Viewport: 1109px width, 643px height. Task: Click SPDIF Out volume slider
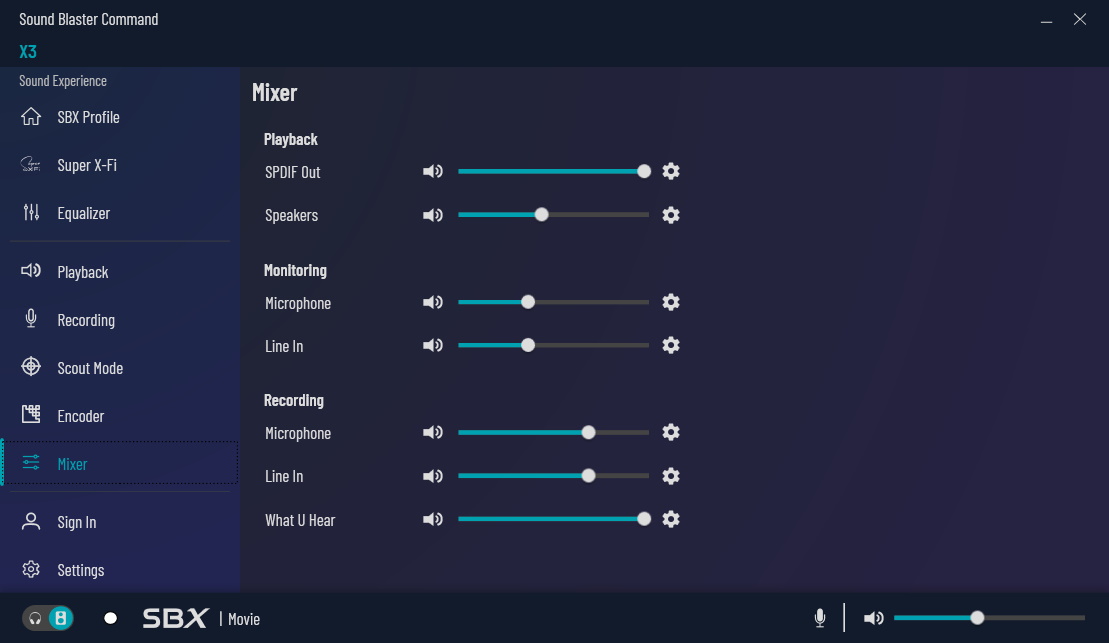(x=554, y=171)
